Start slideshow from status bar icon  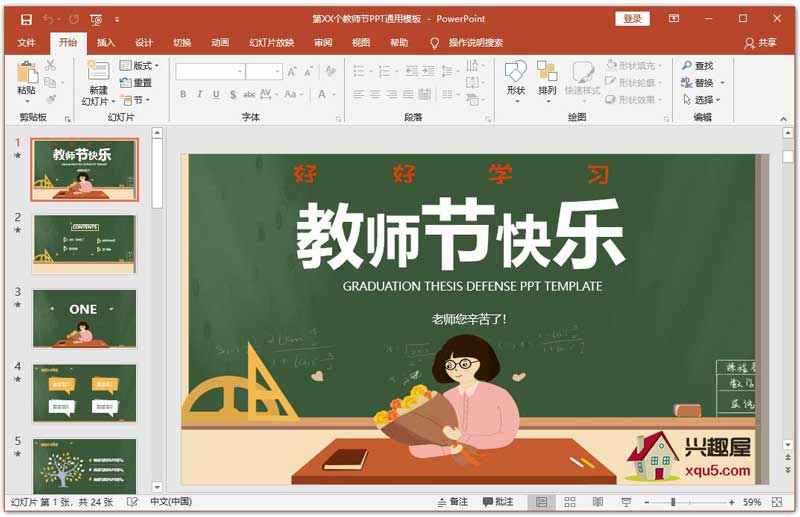(626, 502)
